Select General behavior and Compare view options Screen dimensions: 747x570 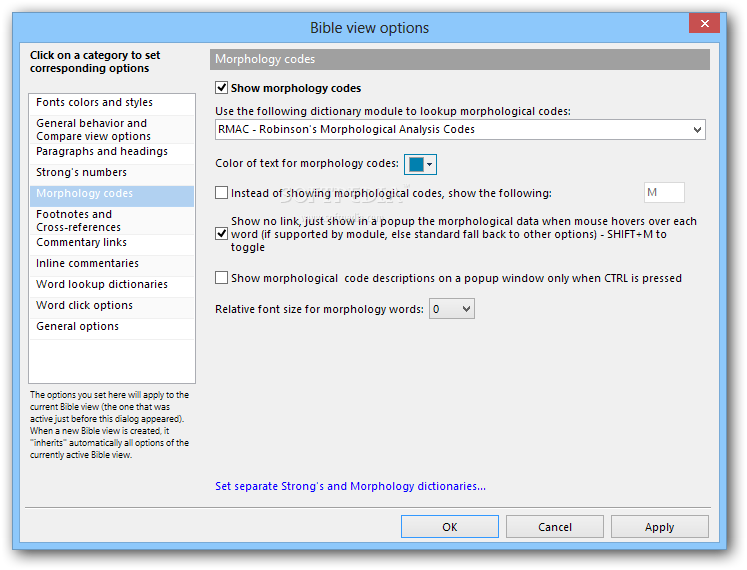(x=112, y=130)
